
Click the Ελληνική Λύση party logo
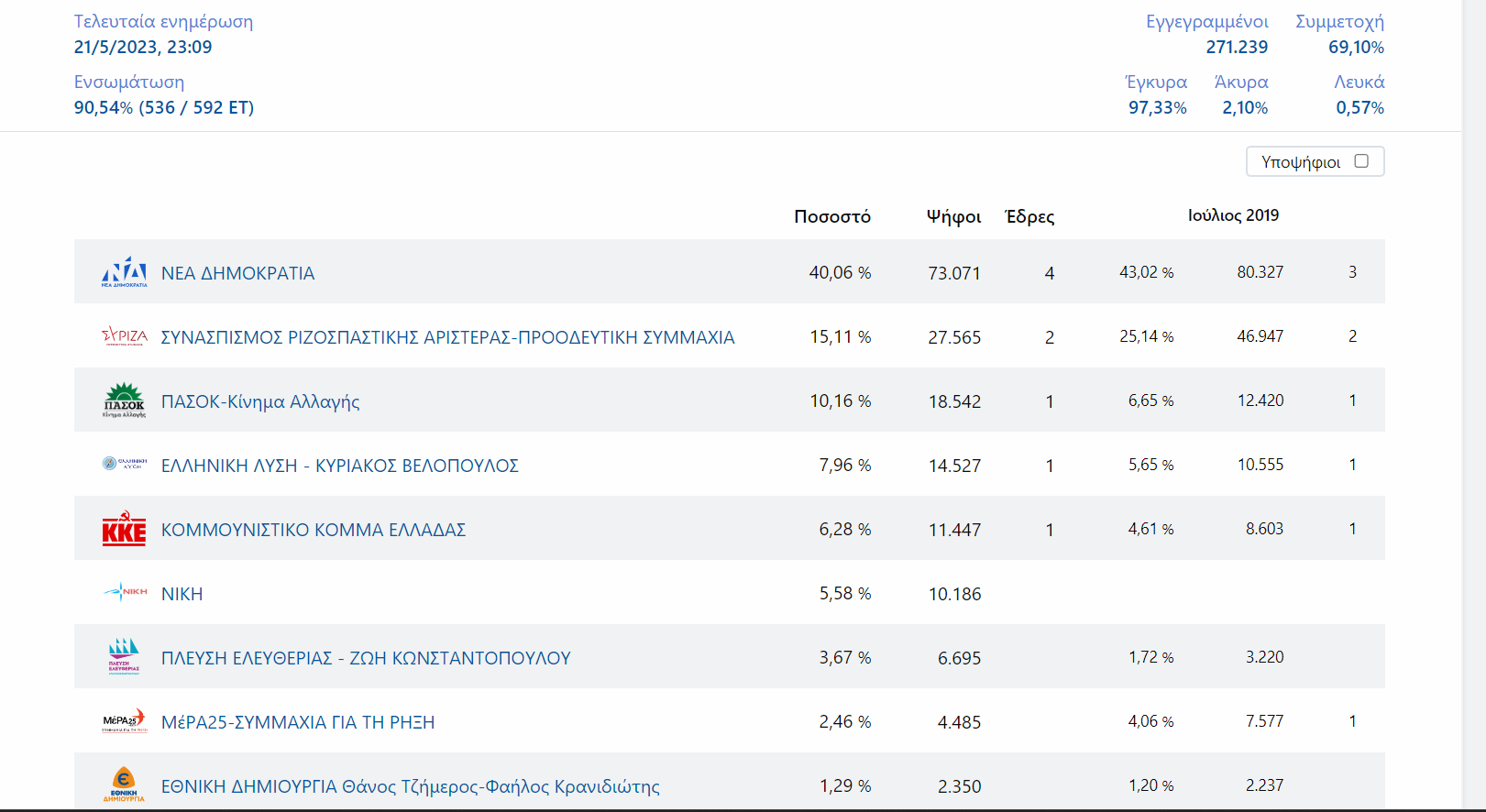pos(124,465)
